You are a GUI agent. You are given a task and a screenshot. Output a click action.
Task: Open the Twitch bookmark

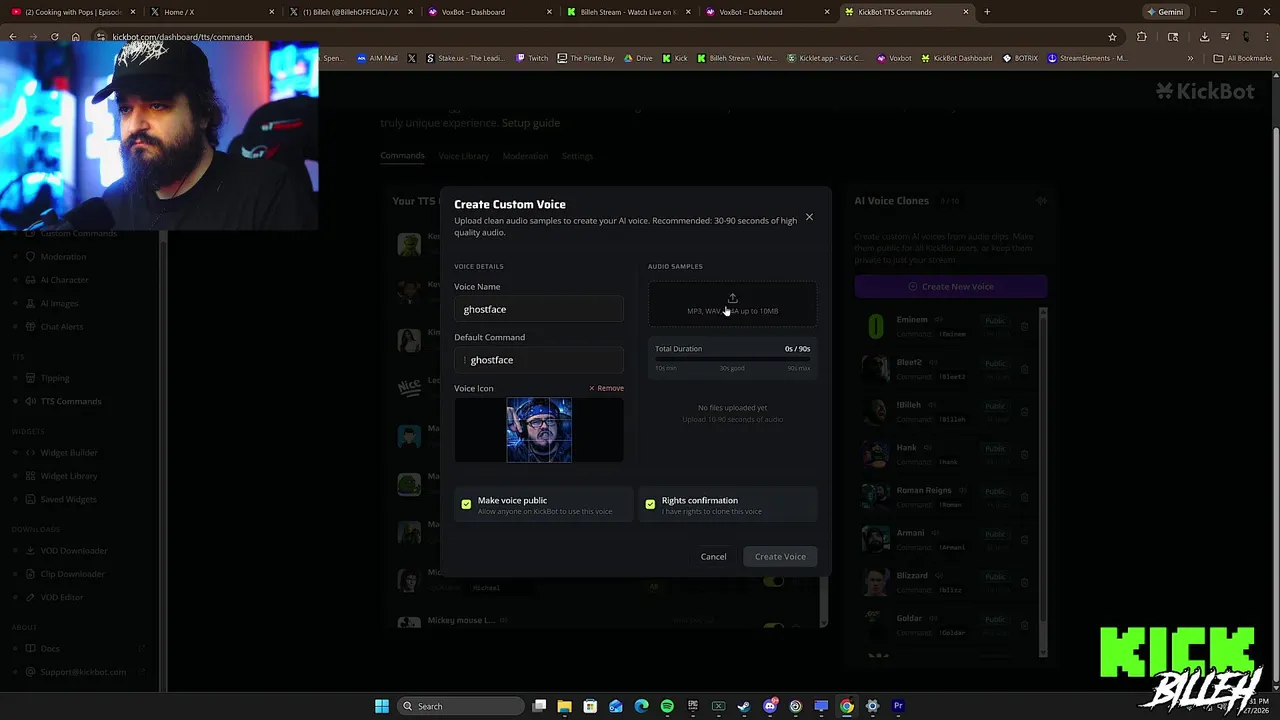532,58
